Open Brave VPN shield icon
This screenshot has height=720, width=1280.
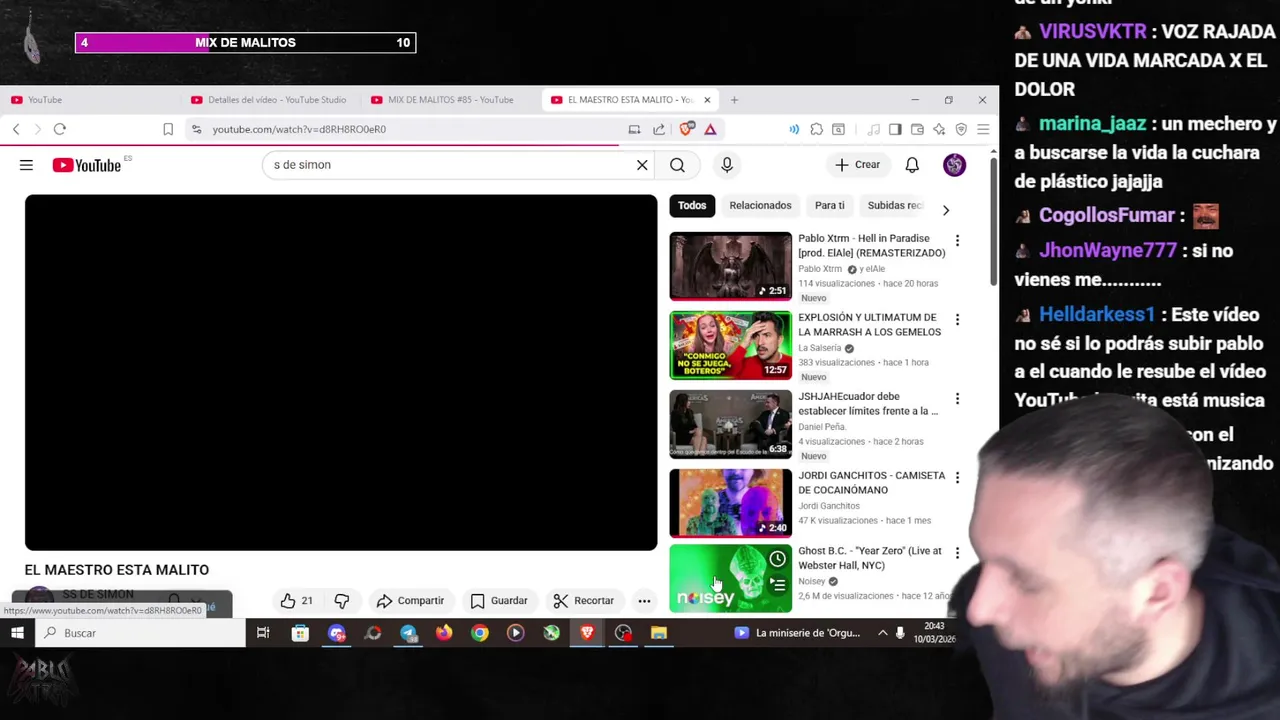pyautogui.click(x=961, y=129)
